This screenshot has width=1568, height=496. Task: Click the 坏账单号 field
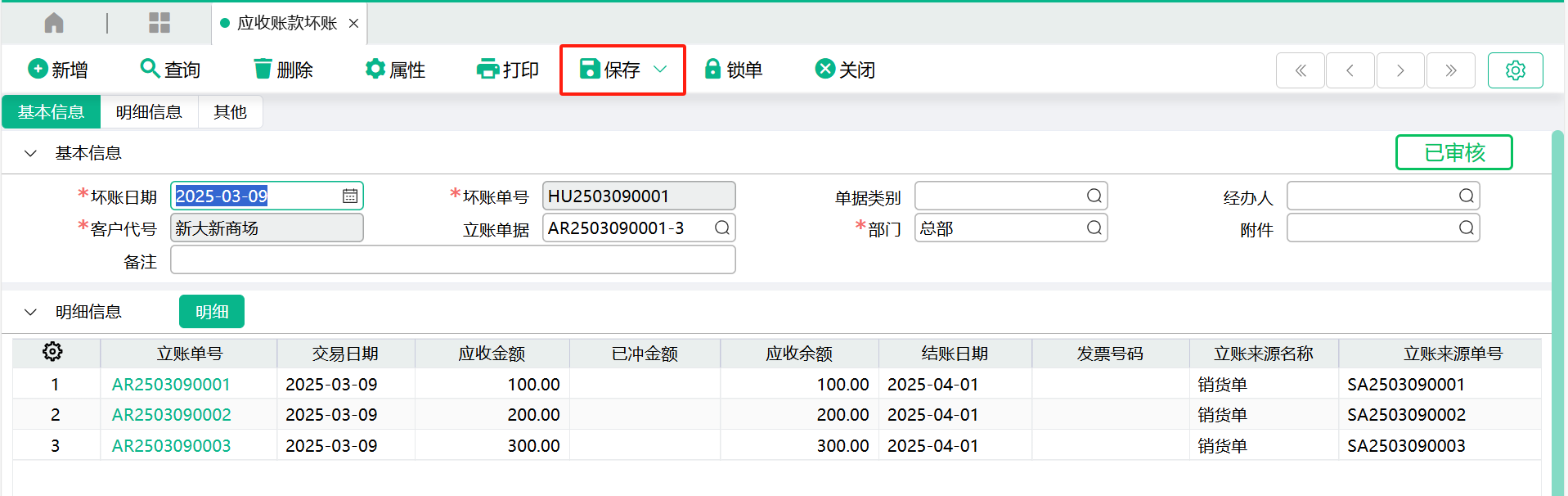(639, 196)
